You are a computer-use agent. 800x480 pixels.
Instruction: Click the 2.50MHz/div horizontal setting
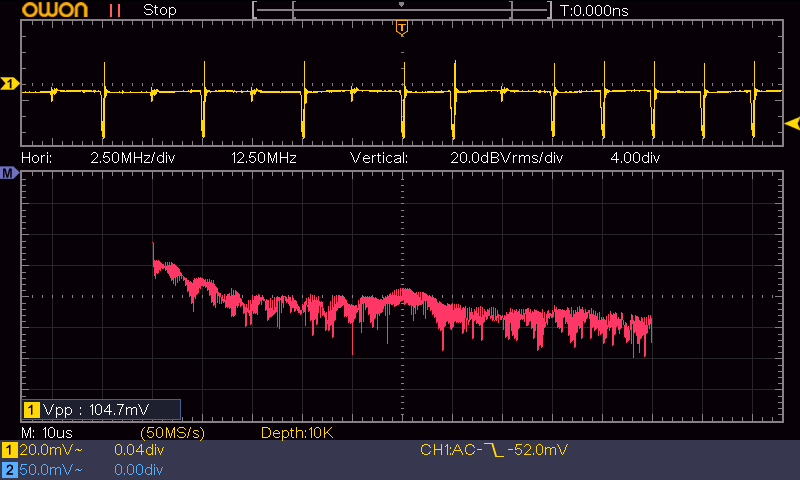(133, 158)
